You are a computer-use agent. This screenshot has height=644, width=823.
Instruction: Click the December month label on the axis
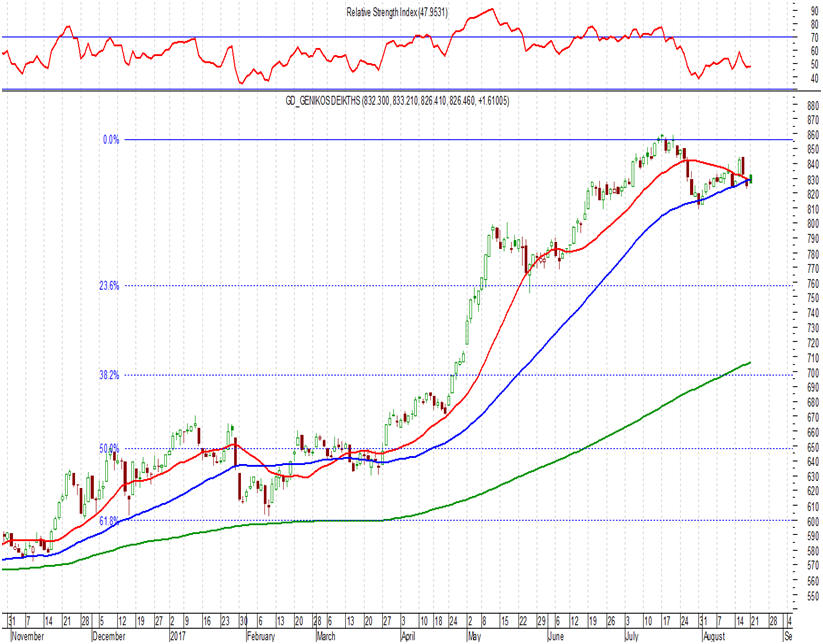coord(109,636)
